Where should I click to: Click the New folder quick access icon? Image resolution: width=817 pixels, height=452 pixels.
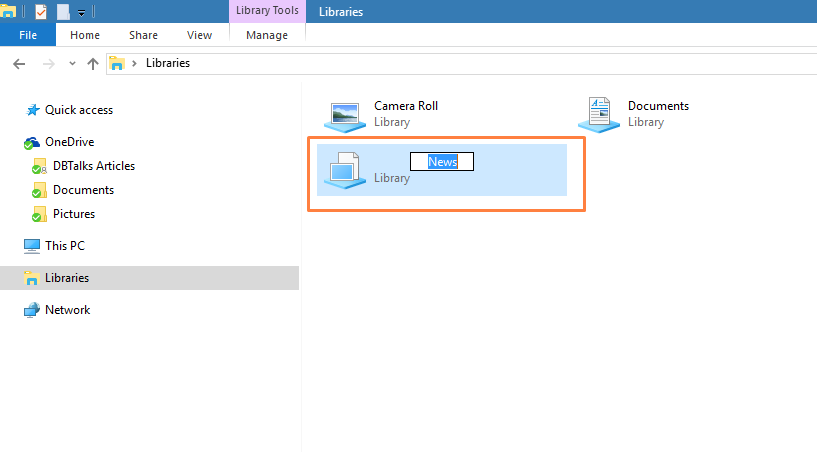click(x=63, y=11)
